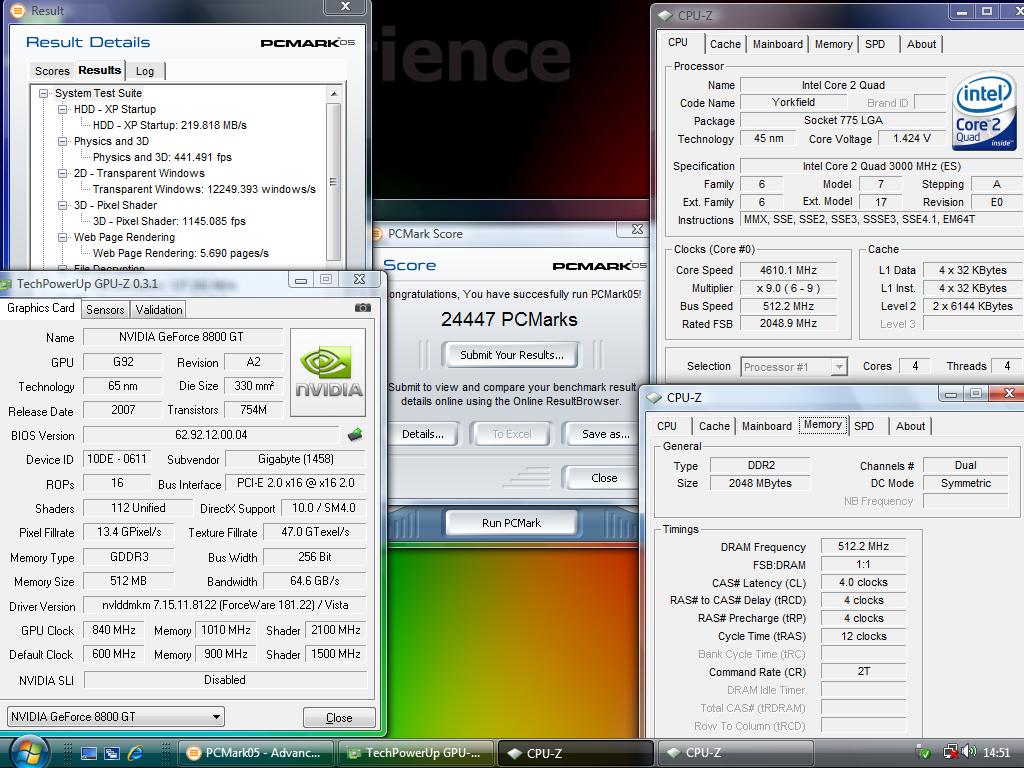
Task: Open About tab in top CPU-Z window
Action: point(921,44)
